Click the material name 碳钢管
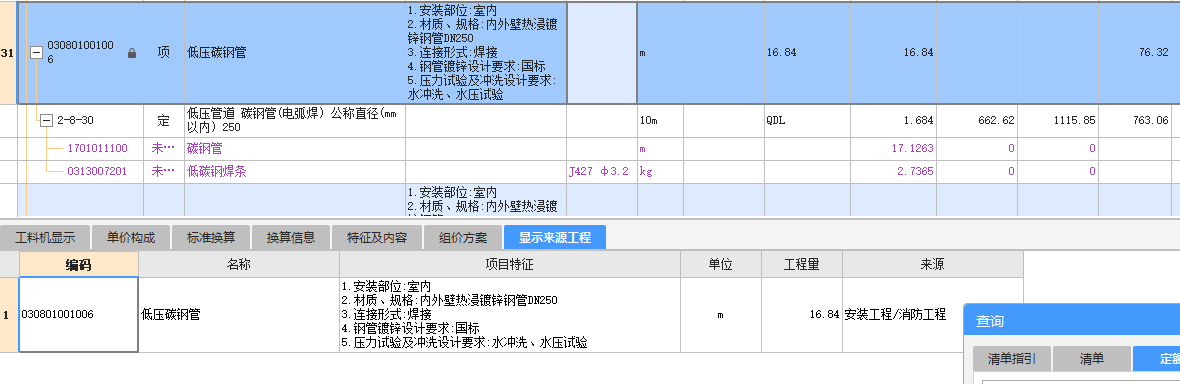 [x=205, y=149]
